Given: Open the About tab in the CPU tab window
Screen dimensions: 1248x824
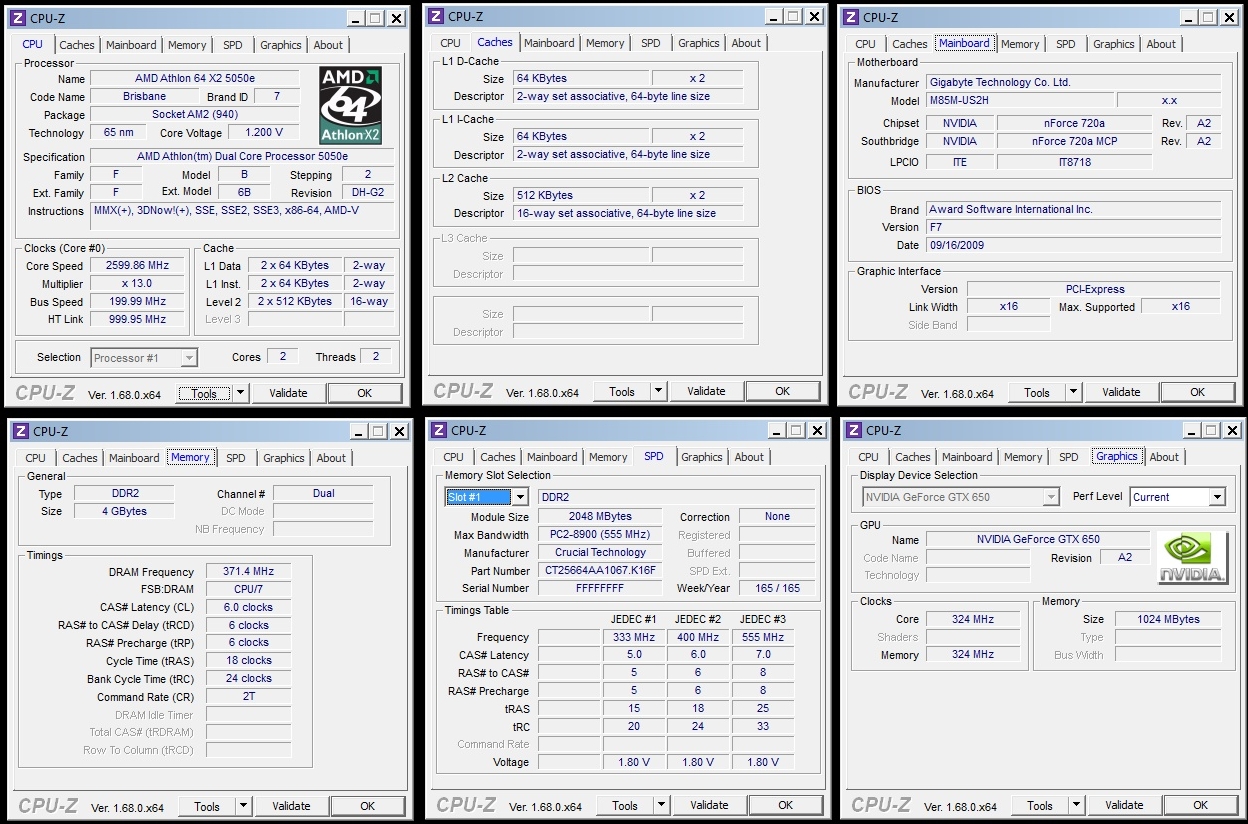Looking at the screenshot, I should click(x=328, y=45).
